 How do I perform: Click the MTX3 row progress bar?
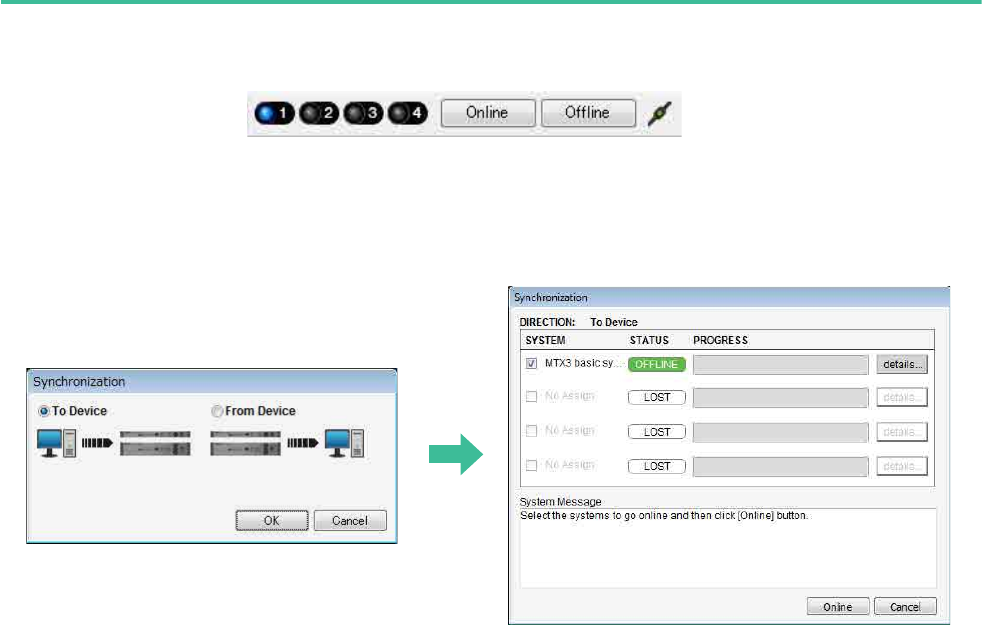pyautogui.click(x=780, y=364)
